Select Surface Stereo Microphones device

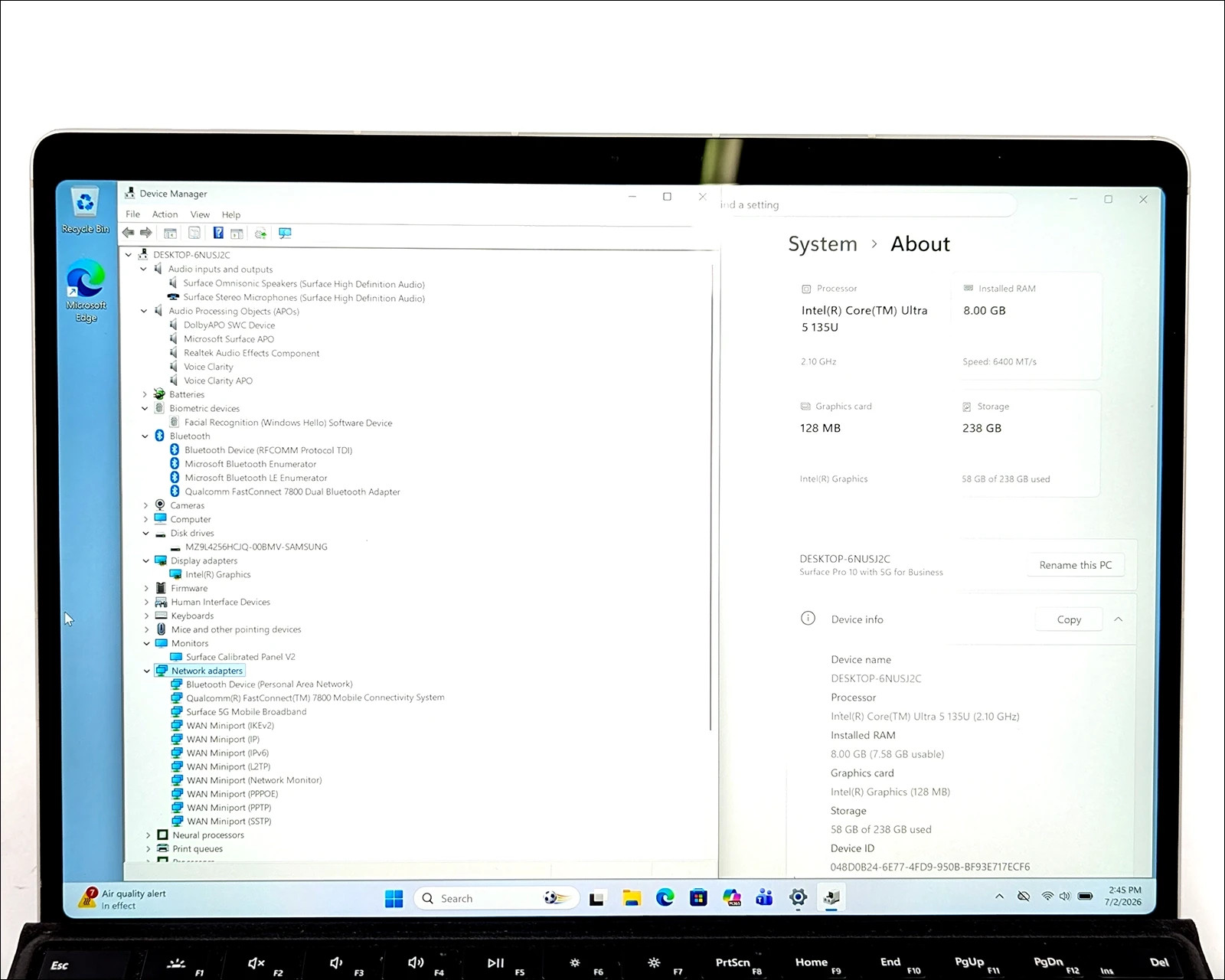pyautogui.click(x=304, y=298)
